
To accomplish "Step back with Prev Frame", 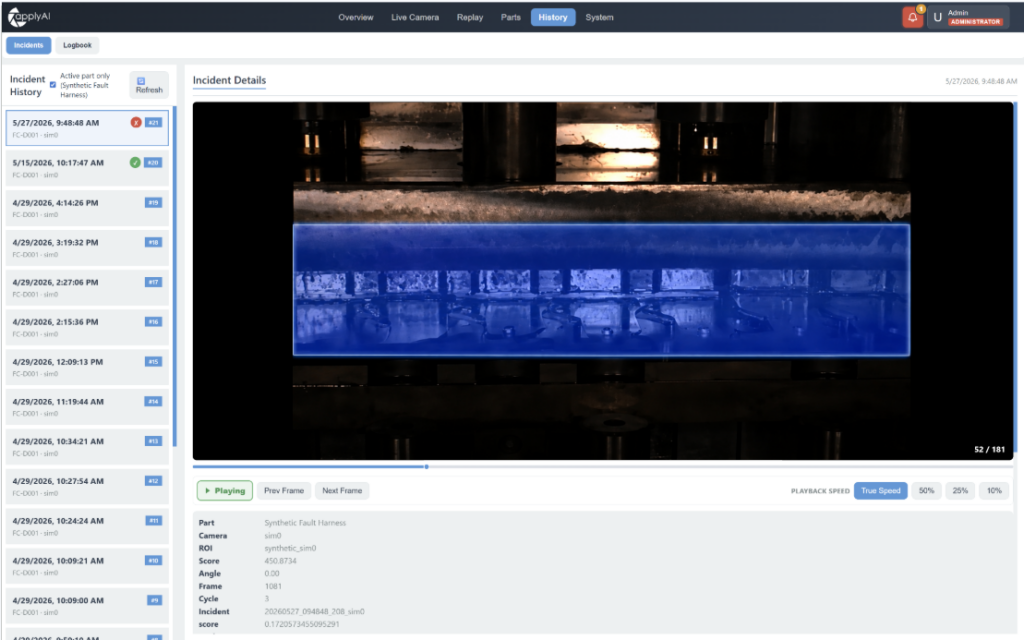I will pos(283,490).
